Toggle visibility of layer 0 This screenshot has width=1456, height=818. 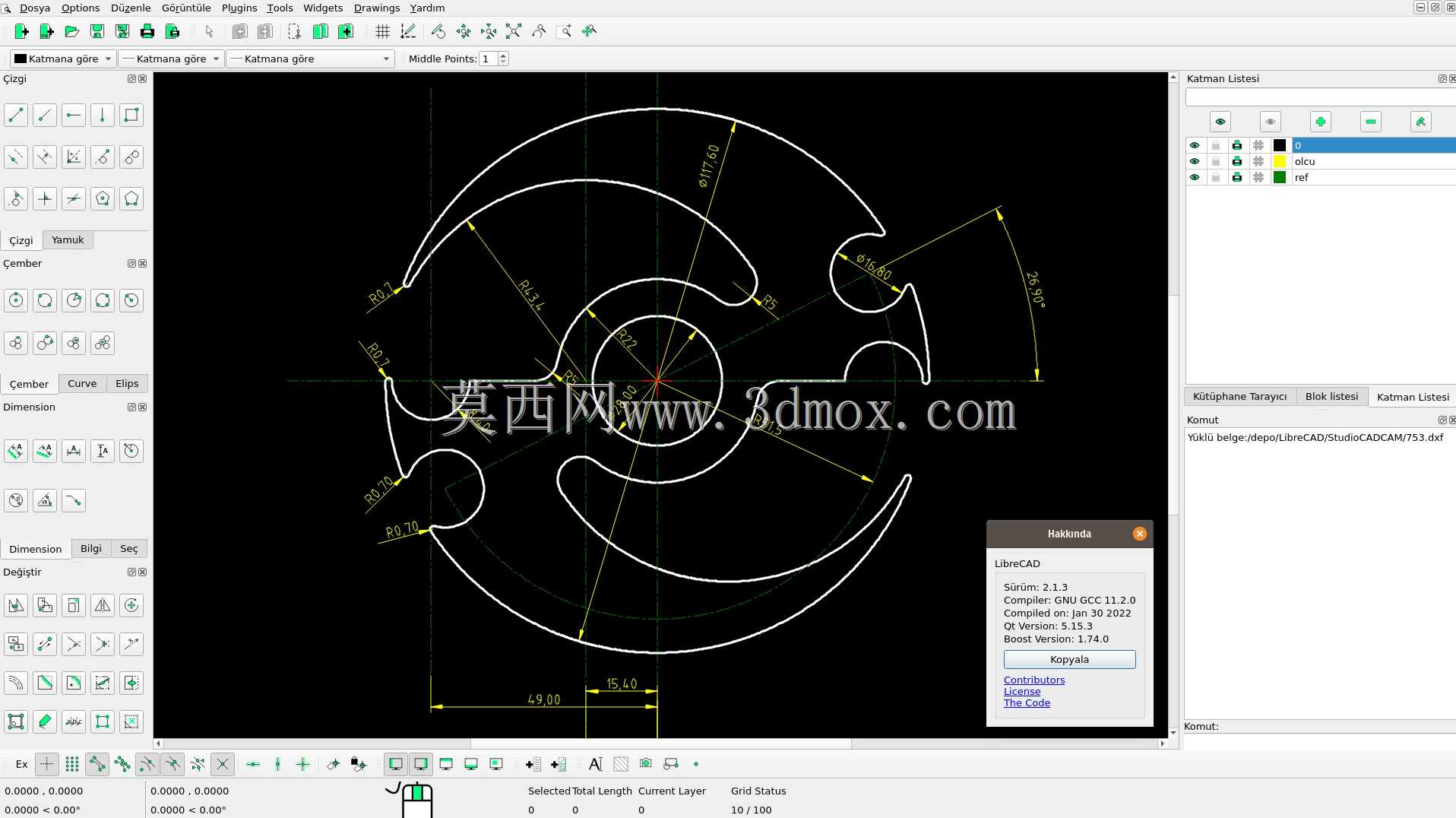tap(1195, 145)
